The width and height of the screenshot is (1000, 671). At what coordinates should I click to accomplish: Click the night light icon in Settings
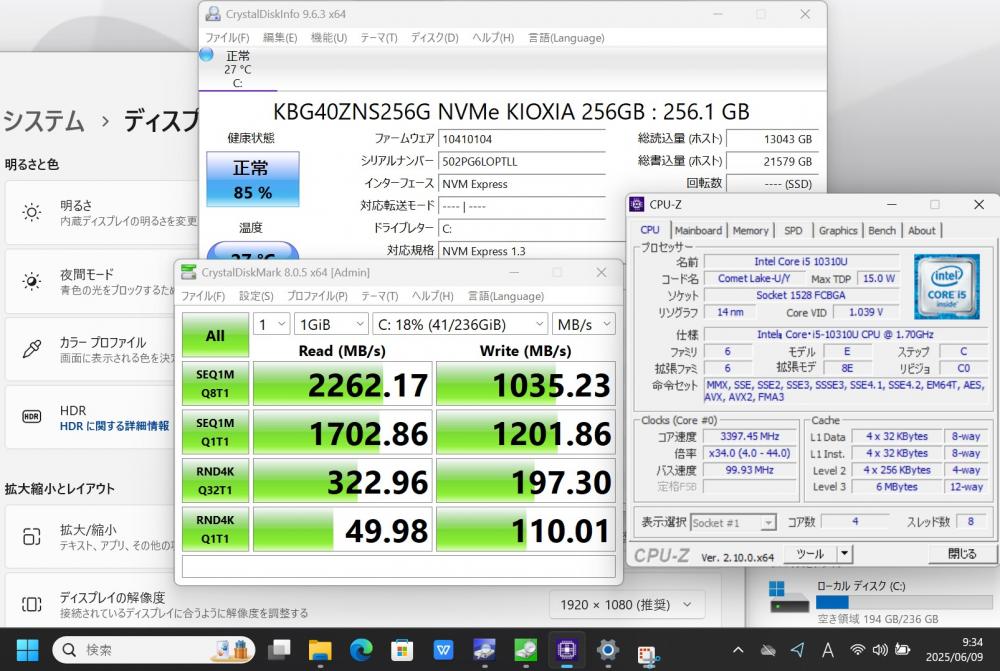click(x=31, y=281)
